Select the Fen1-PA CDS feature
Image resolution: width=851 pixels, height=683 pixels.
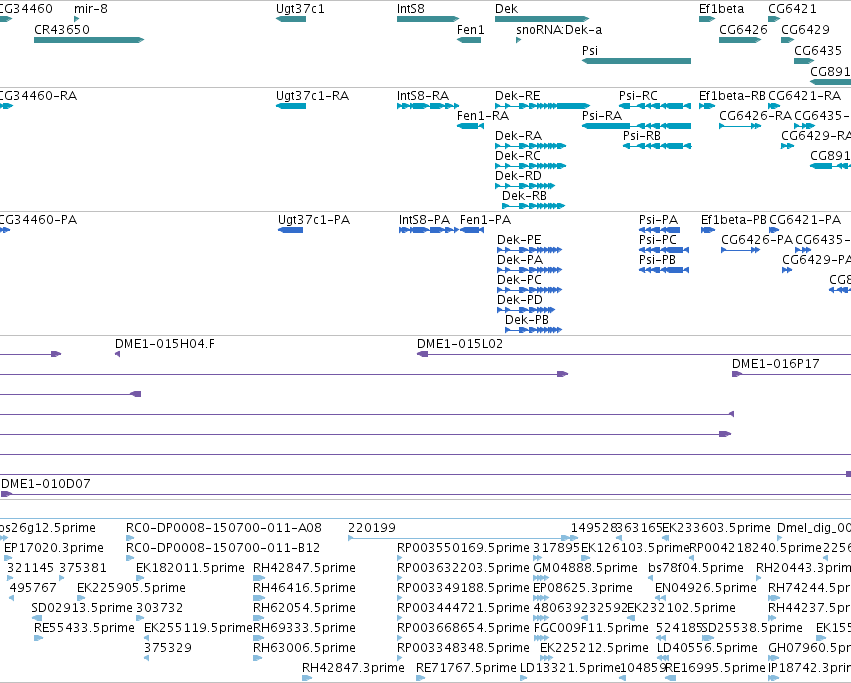click(x=472, y=230)
